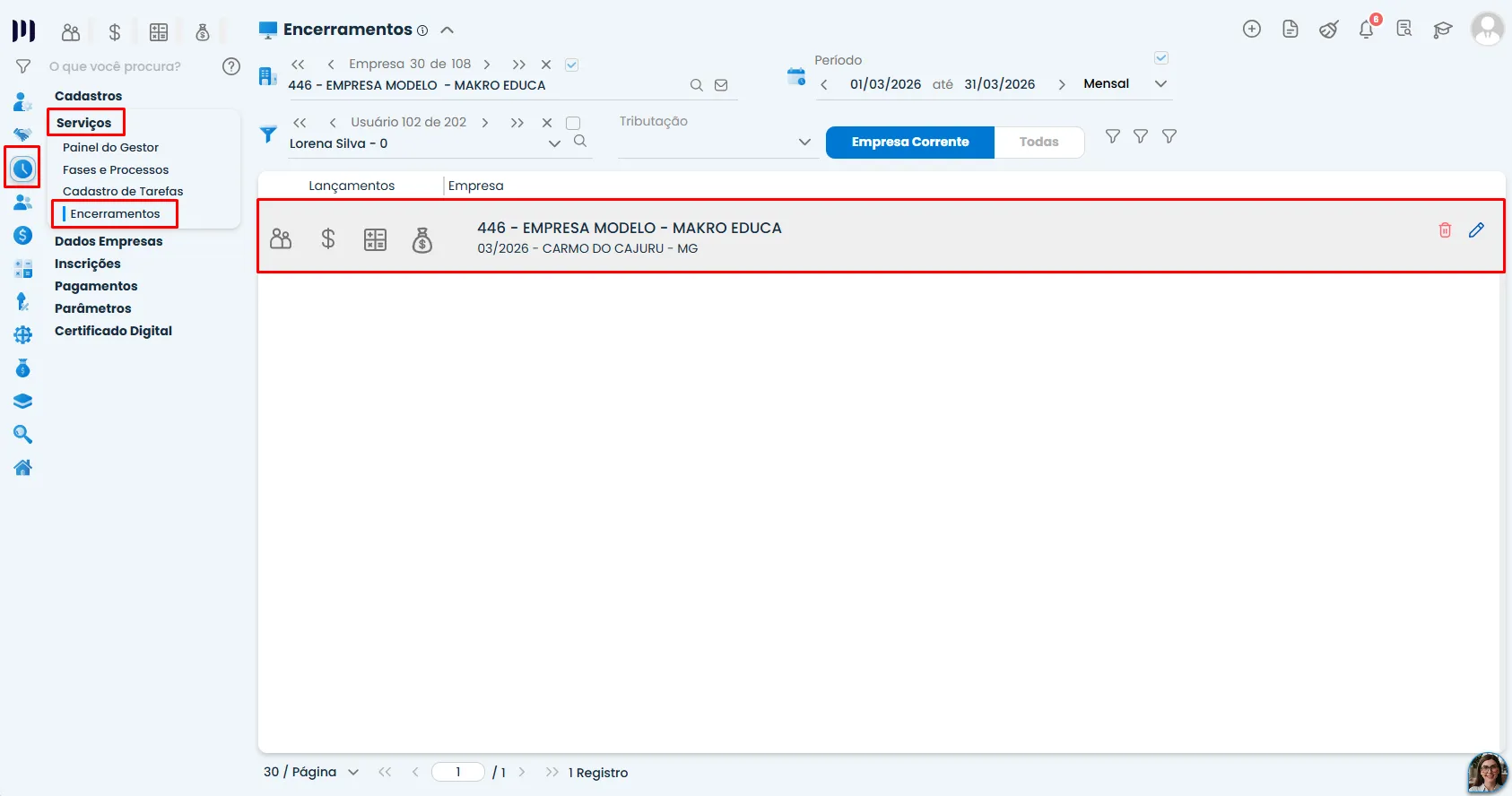Click the calculator icon in the EMPRESA MODELO row
The image size is (1512, 796).
coord(375,239)
